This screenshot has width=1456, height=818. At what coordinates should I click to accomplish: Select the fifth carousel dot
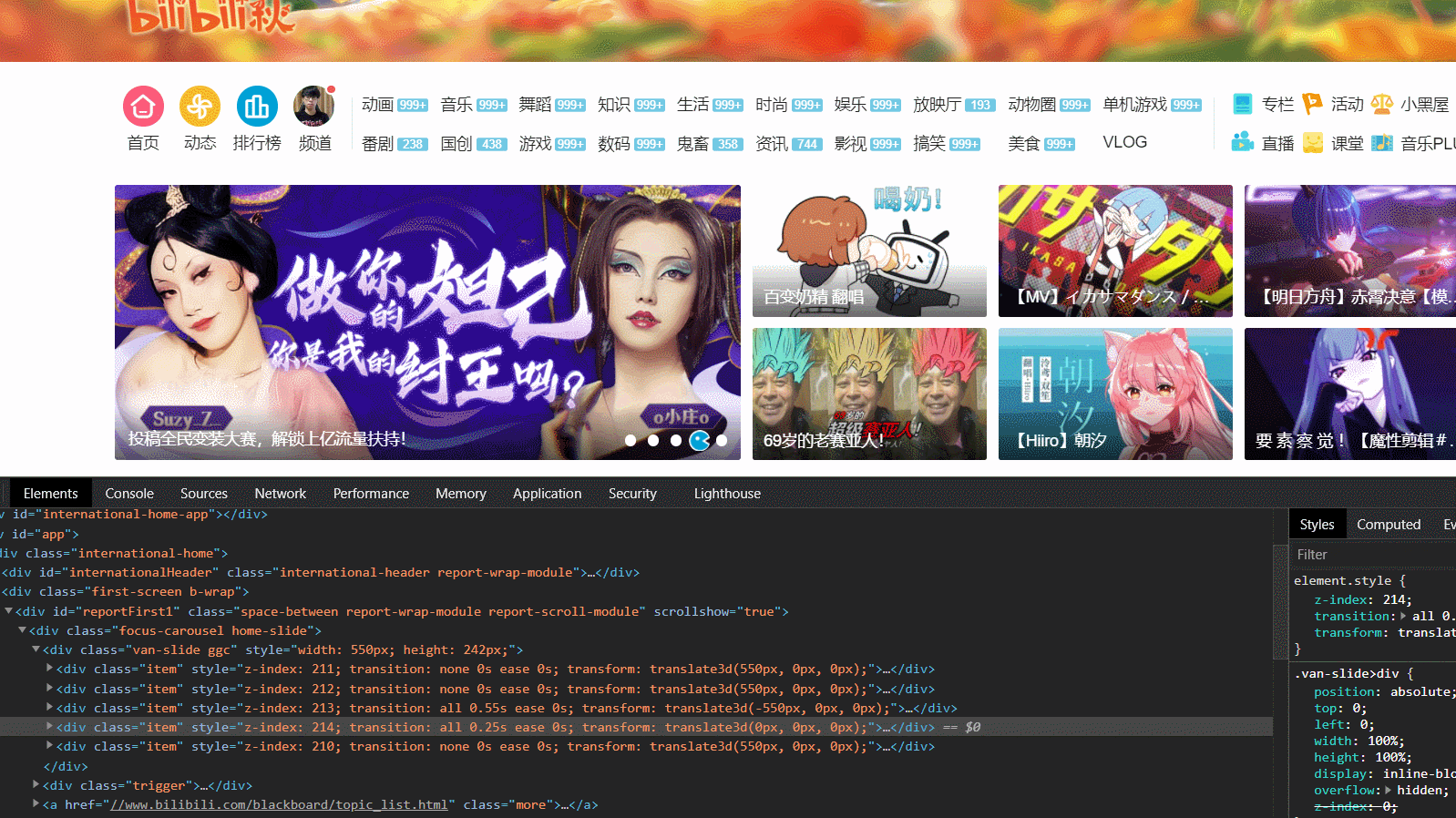coord(723,440)
